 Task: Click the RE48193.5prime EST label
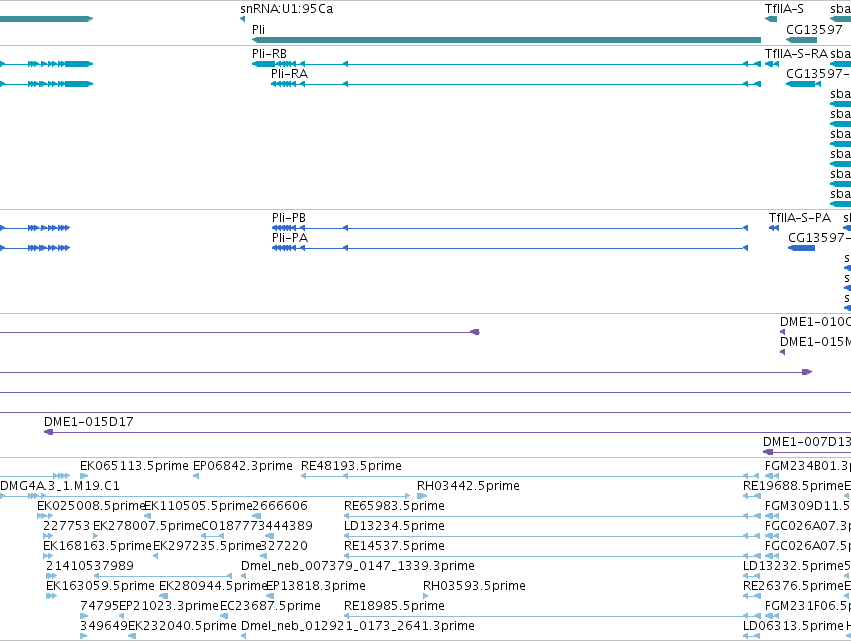351,466
